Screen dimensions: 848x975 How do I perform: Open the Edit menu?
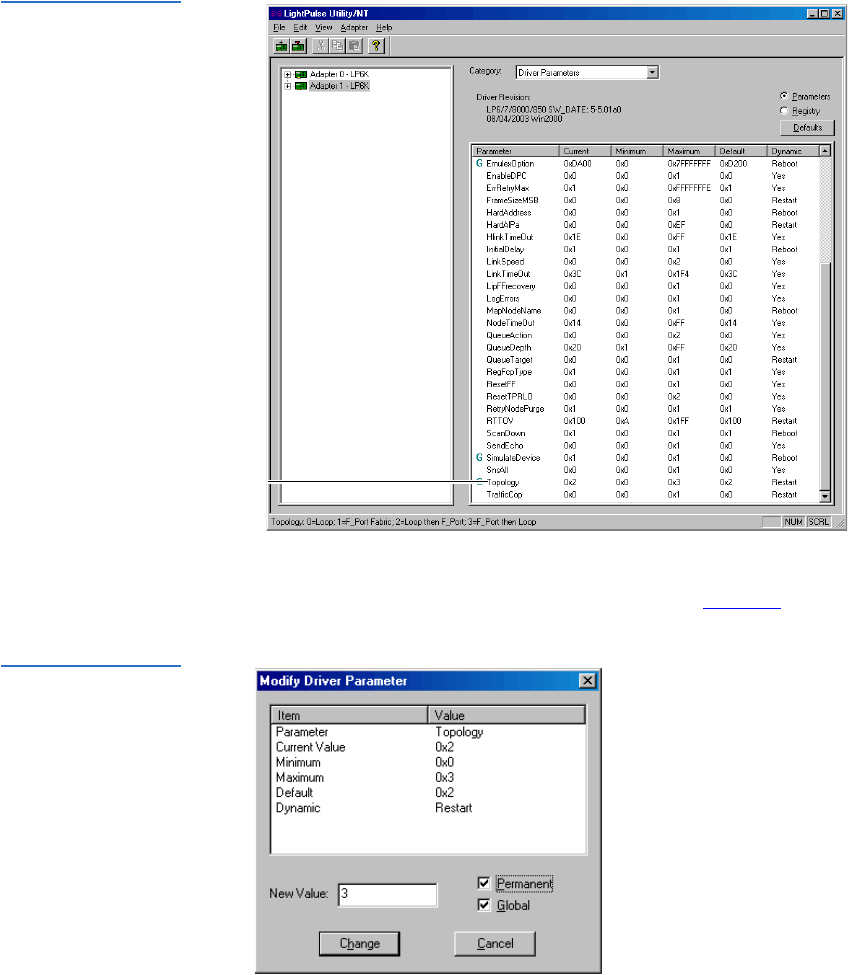tap(300, 27)
